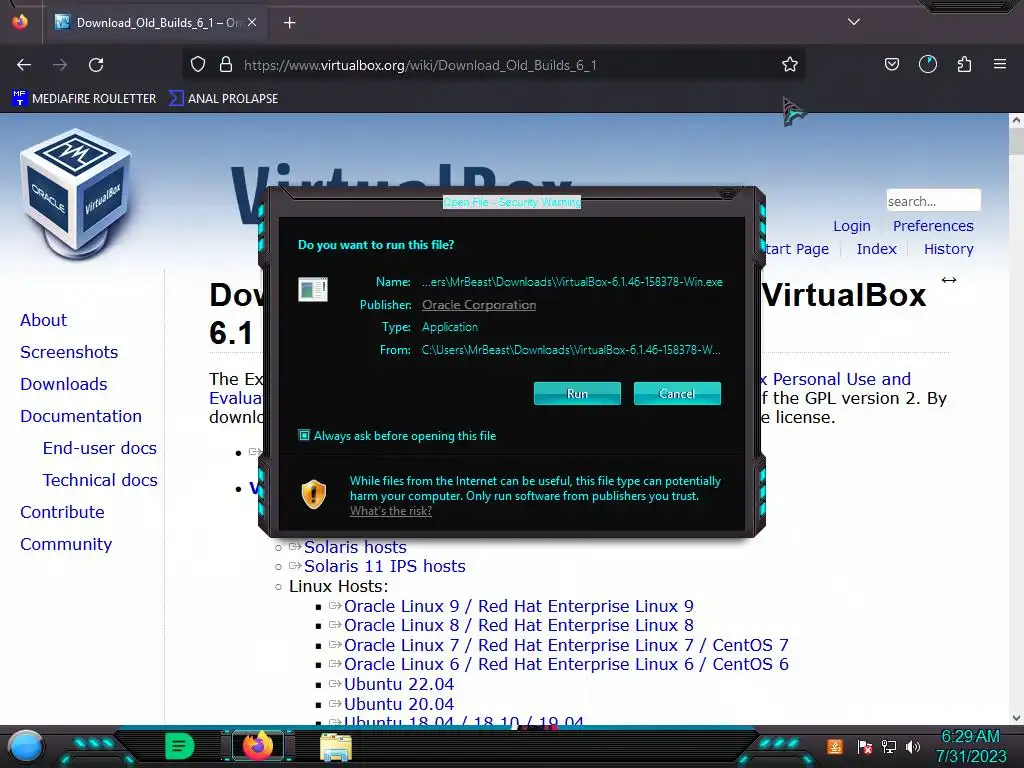Click the What's the risk? link

tap(391, 511)
